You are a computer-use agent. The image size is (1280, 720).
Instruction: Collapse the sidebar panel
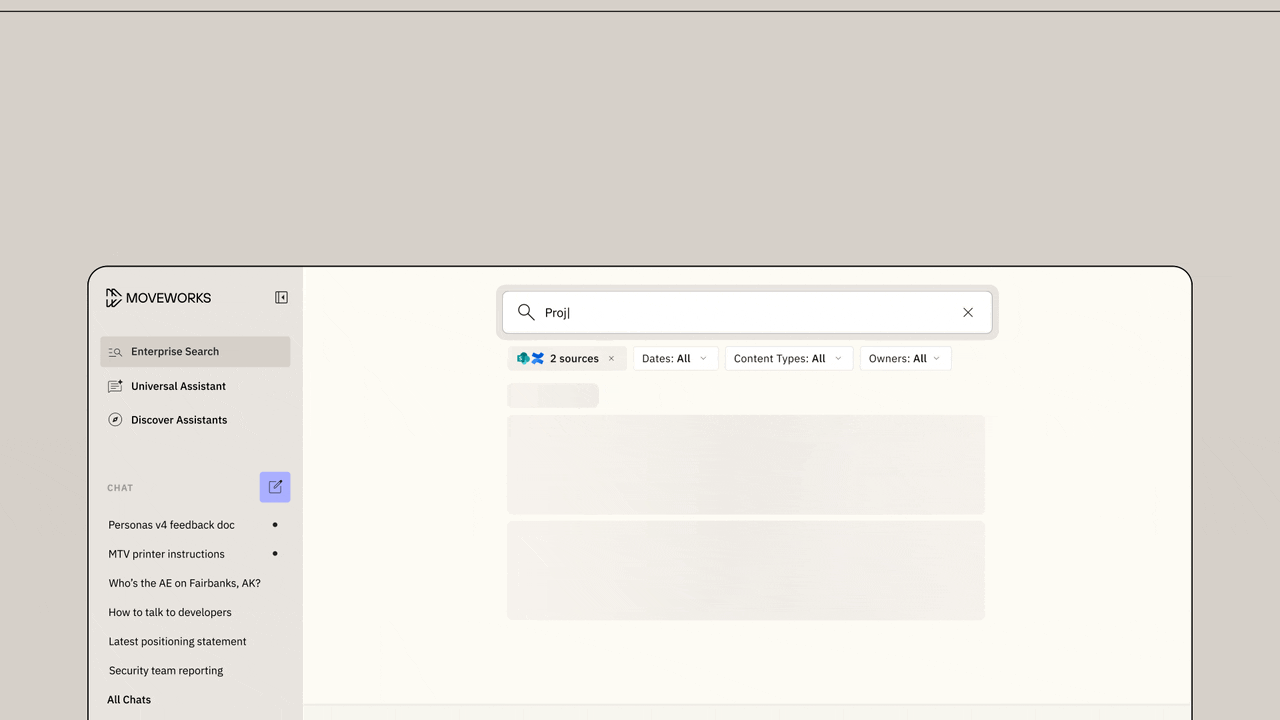[x=281, y=297]
